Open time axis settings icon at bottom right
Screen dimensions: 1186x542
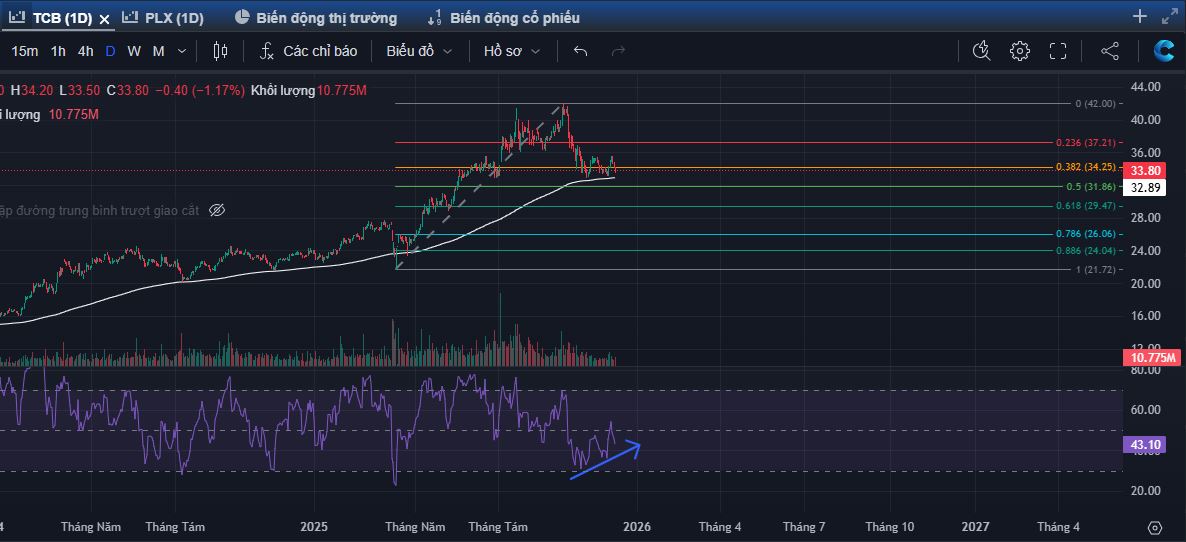[x=1154, y=527]
